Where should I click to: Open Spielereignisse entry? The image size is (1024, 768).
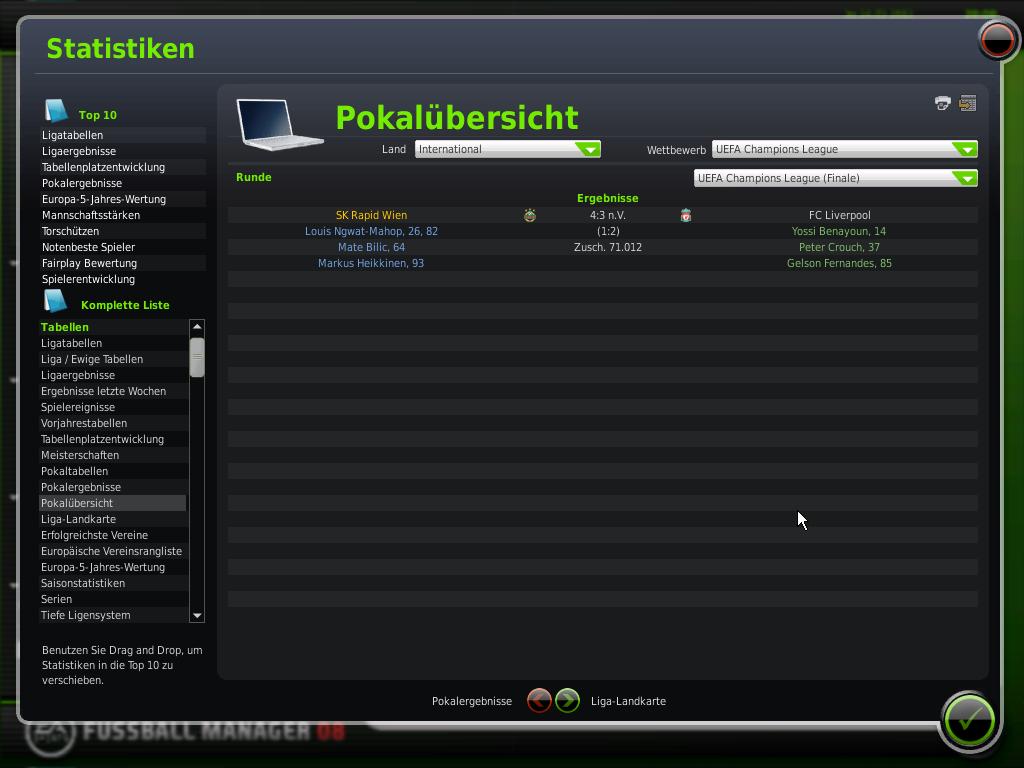78,407
